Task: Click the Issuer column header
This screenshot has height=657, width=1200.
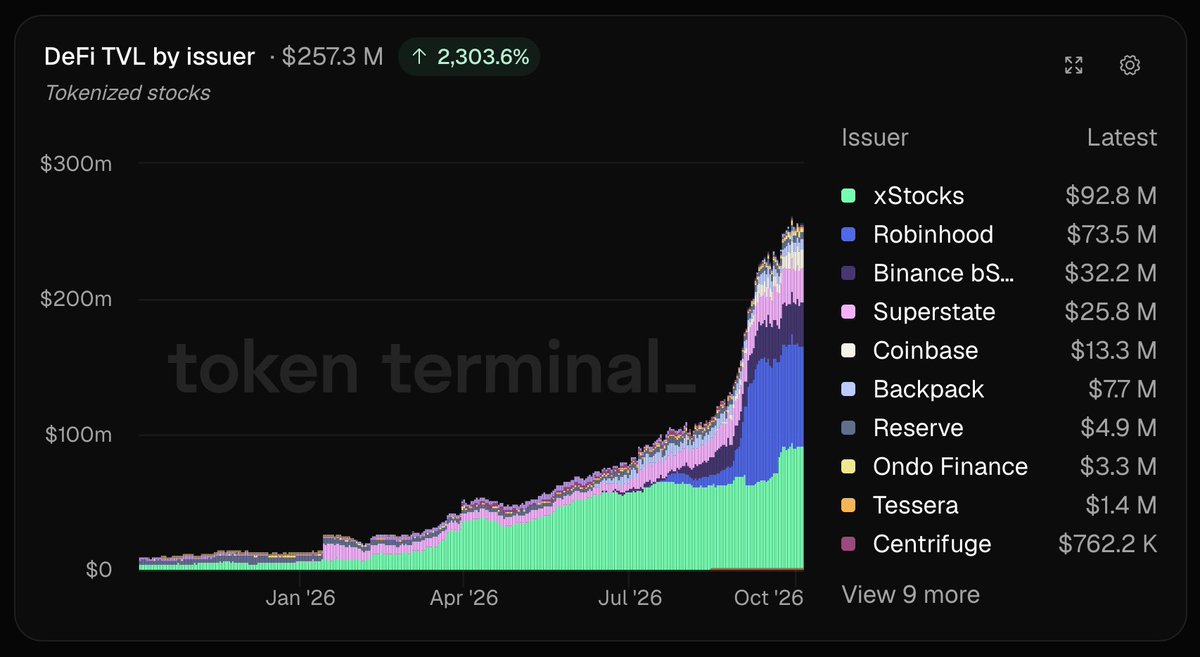Action: tap(875, 137)
